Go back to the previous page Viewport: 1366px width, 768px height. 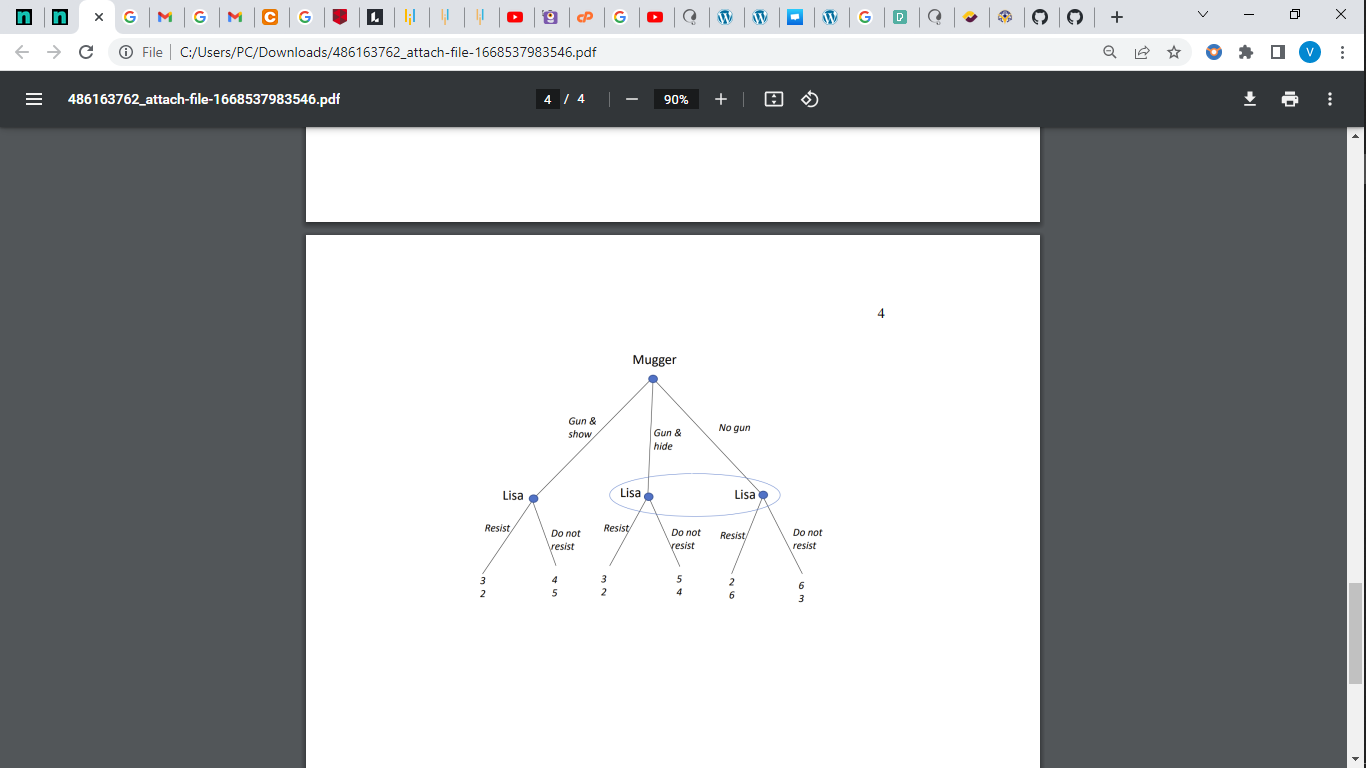pos(22,52)
